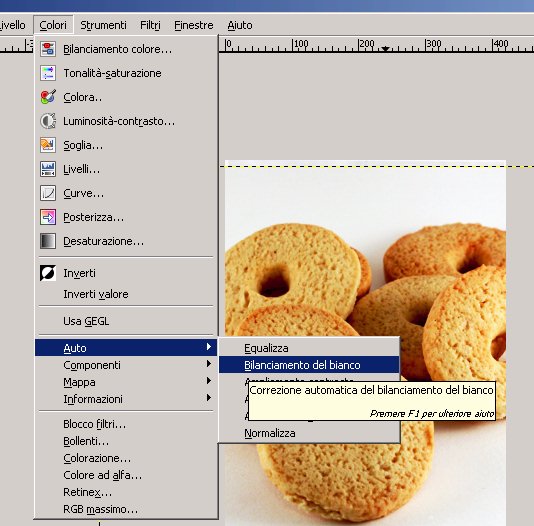
Task: Choose Retinex... entry
Action: click(126, 492)
